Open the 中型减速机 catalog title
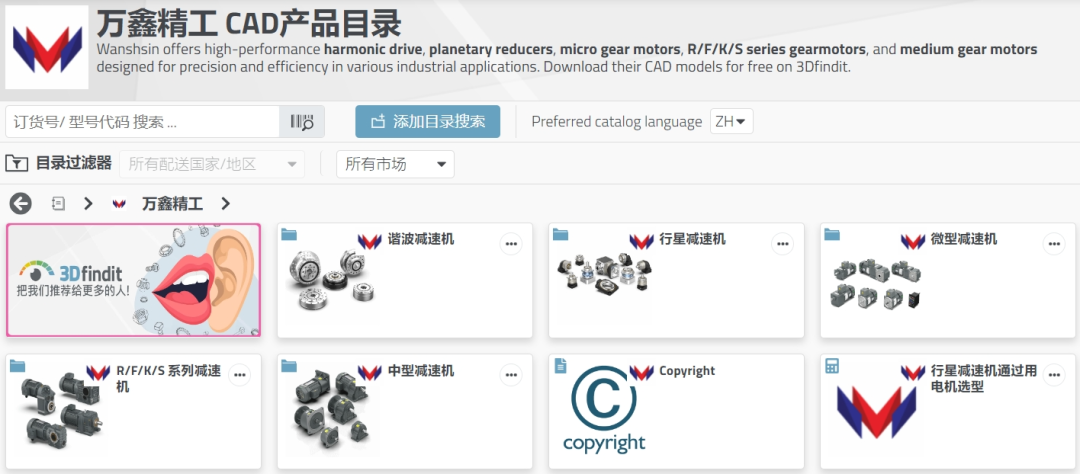Screen dimensions: 1080x474 coord(421,370)
